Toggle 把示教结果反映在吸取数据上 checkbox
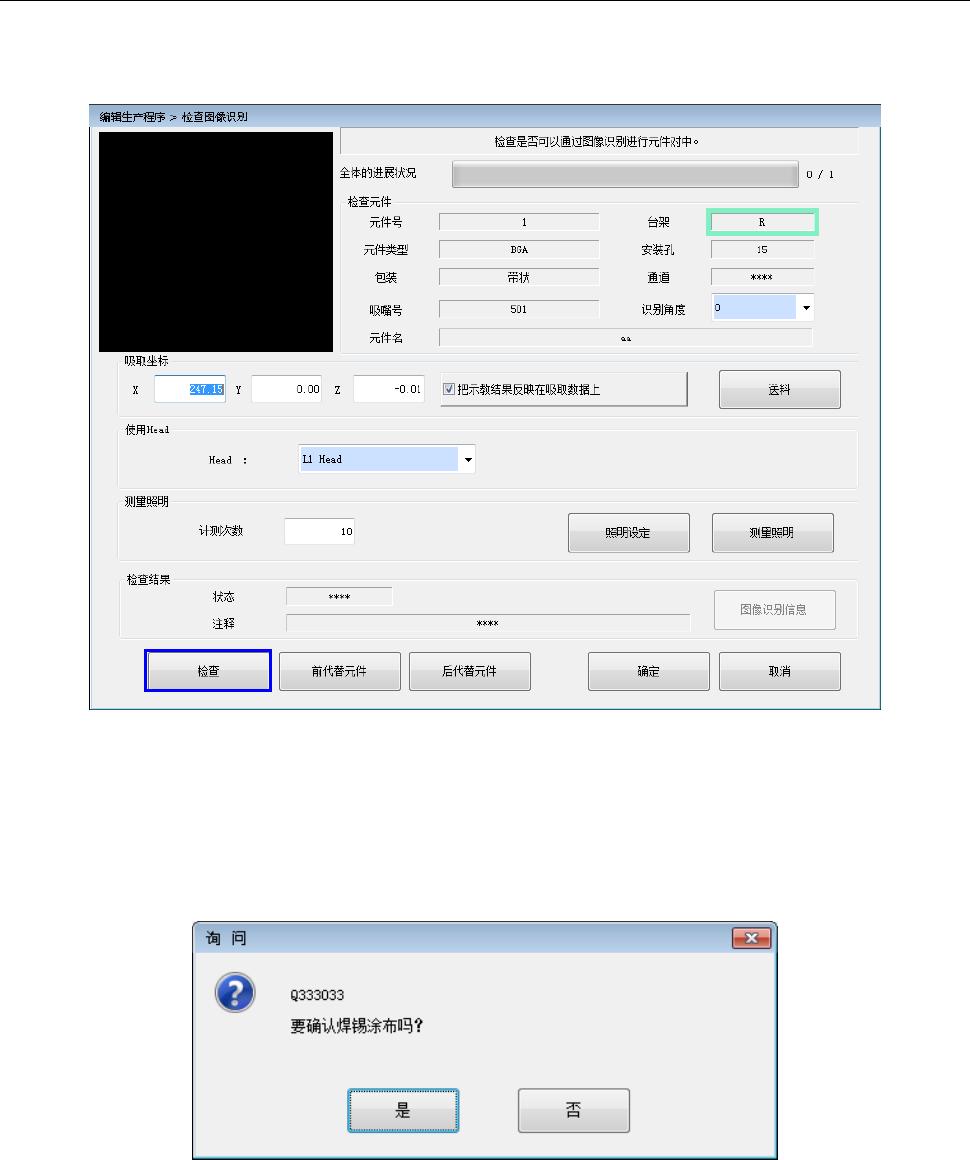The width and height of the screenshot is (970, 1160). coord(448,389)
